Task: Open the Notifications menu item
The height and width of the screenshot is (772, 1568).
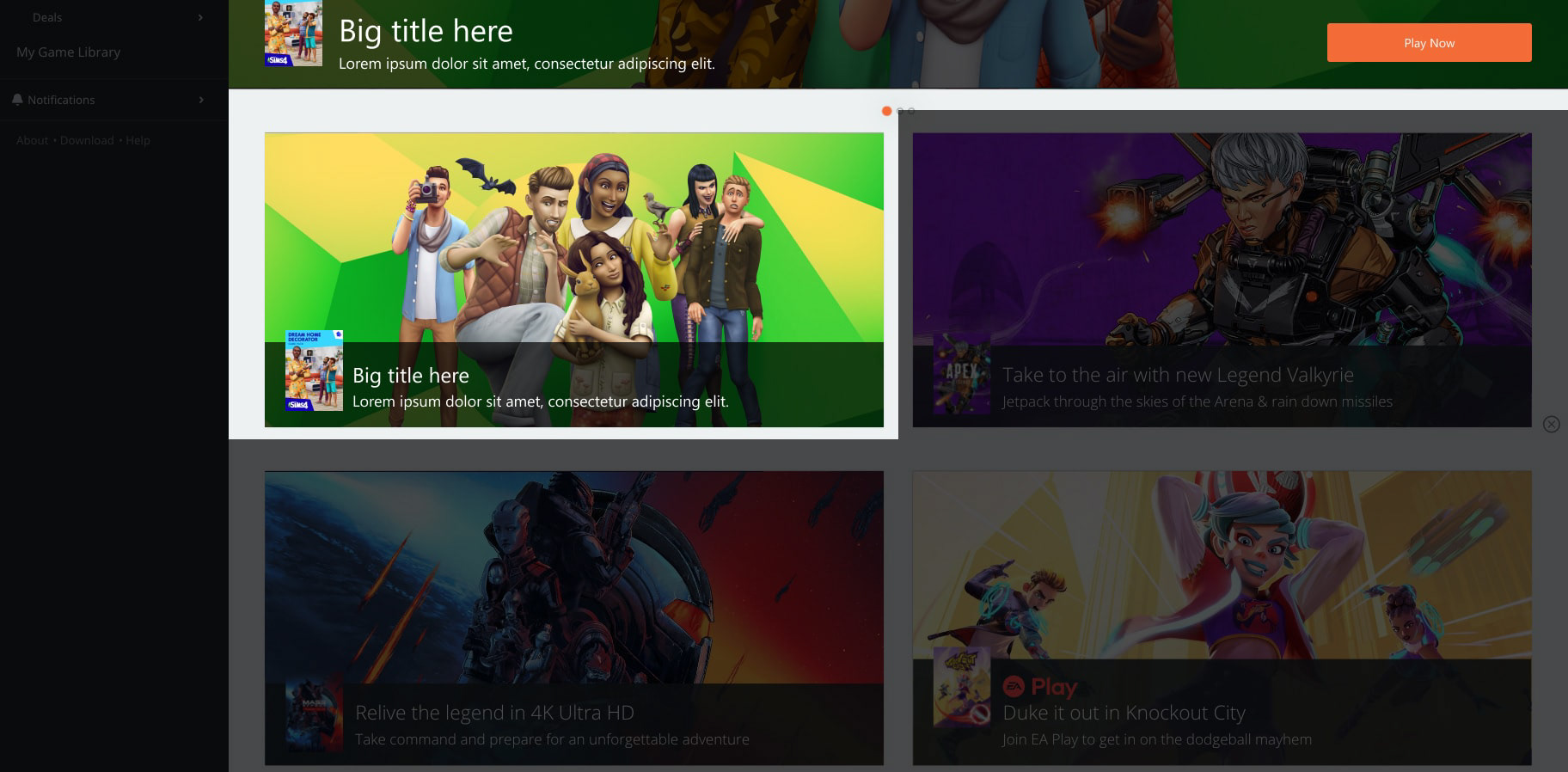Action: coord(61,100)
